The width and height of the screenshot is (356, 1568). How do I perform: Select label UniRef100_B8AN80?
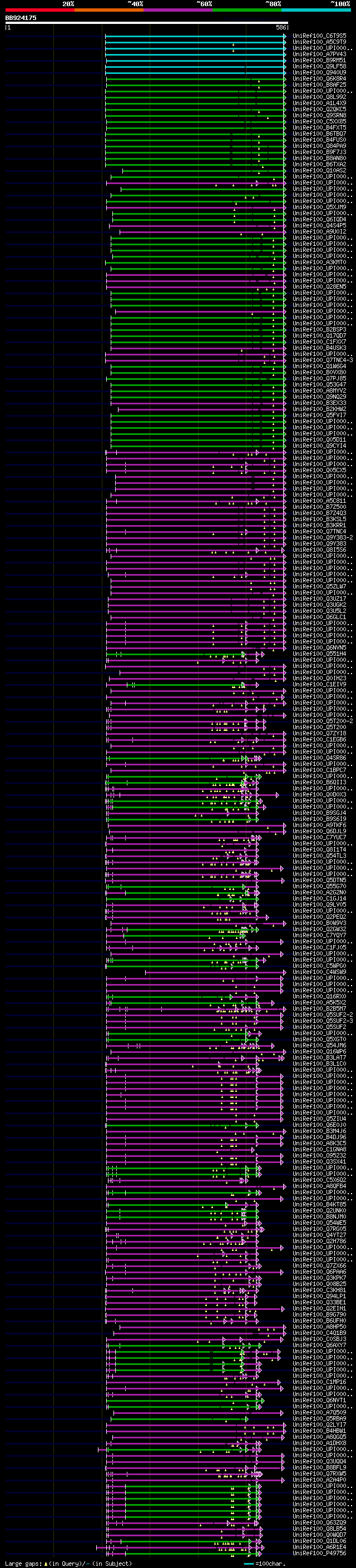point(319,159)
